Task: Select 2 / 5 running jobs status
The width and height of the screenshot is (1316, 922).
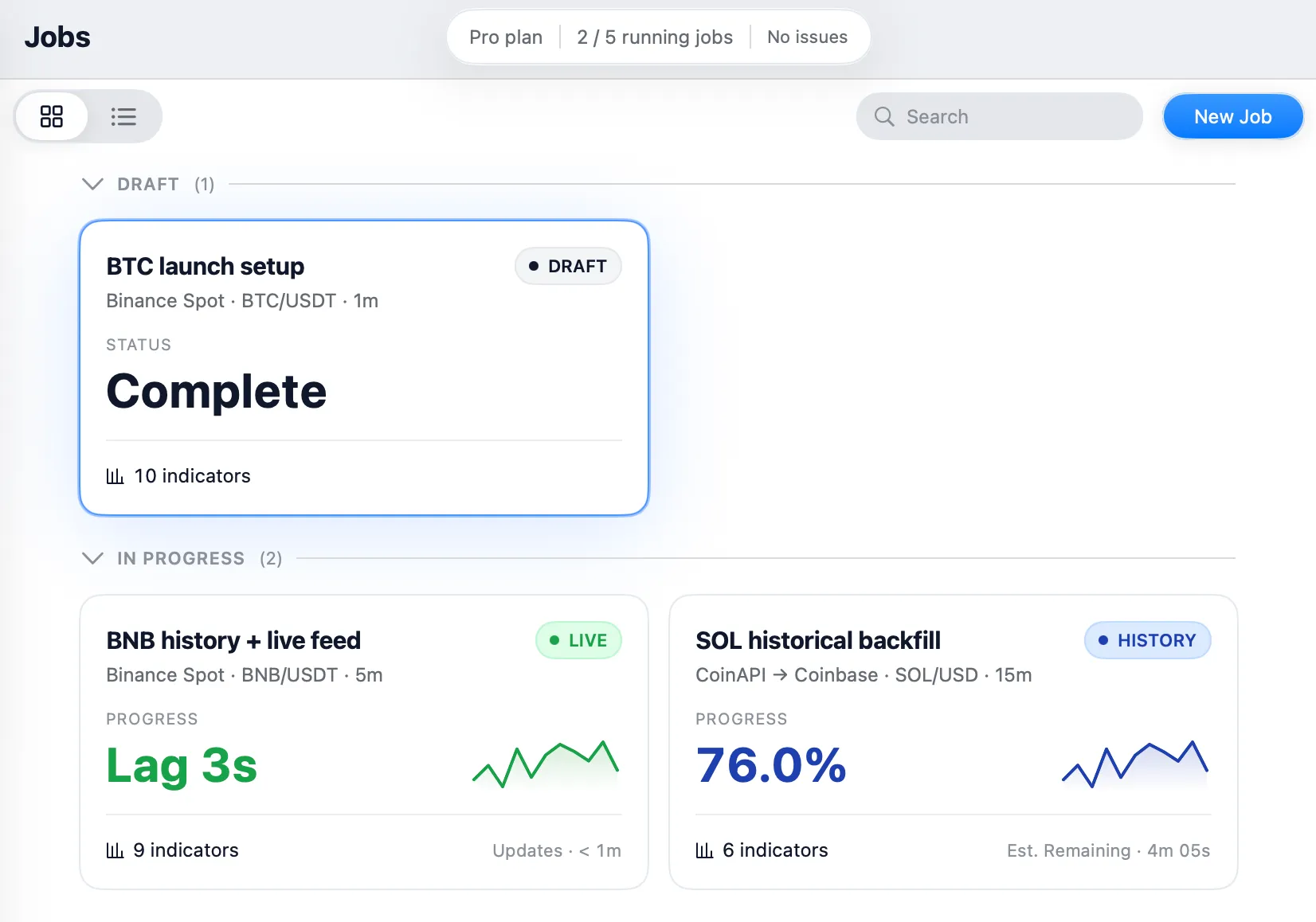Action: click(x=655, y=37)
